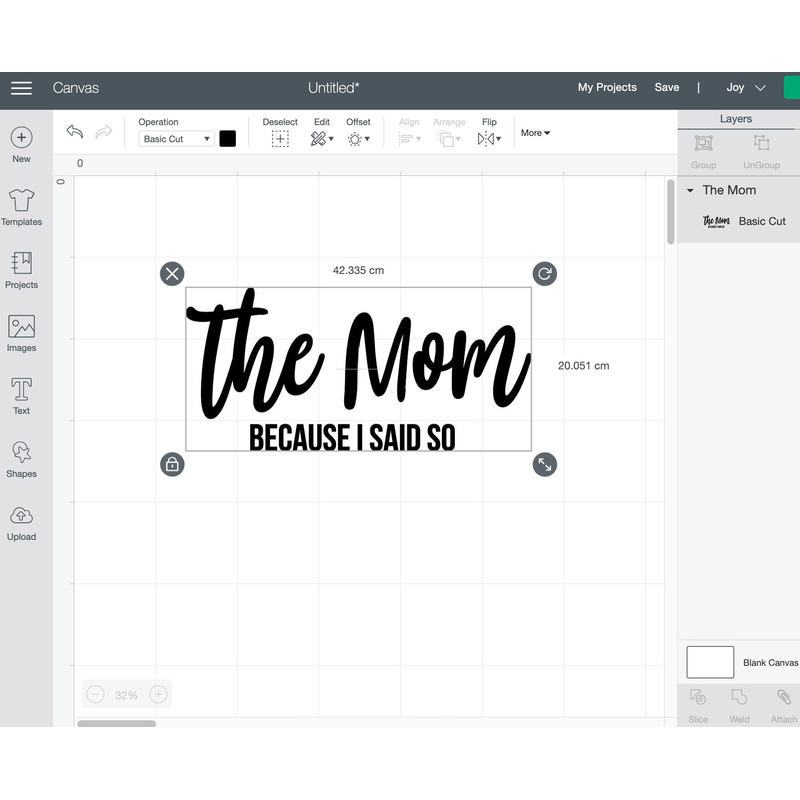Undo the last action

point(75,132)
